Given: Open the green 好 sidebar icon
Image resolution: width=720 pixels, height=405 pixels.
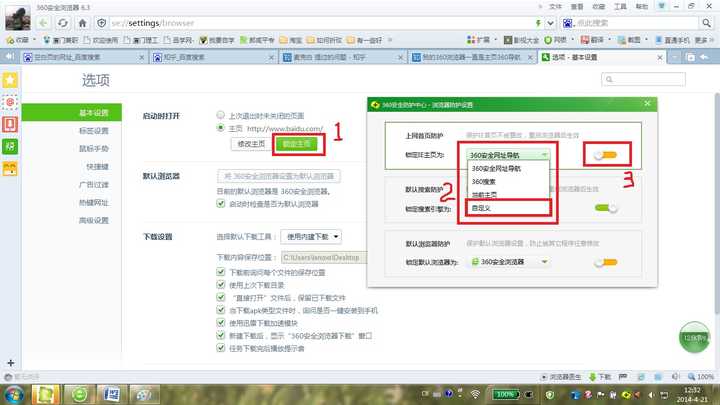Looking at the screenshot, I should (x=10, y=147).
